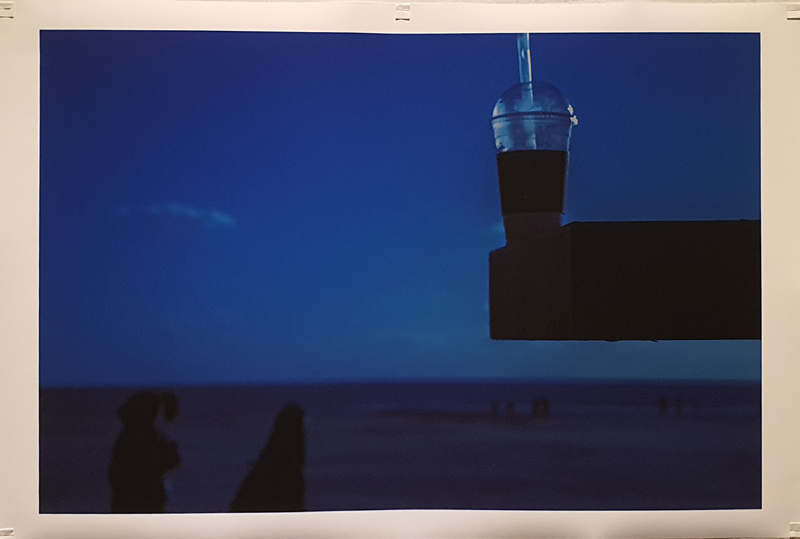Viewport: 800px width, 539px height.
Task: Click the domed plastic cup with the straw
Action: pyautogui.click(x=532, y=138)
